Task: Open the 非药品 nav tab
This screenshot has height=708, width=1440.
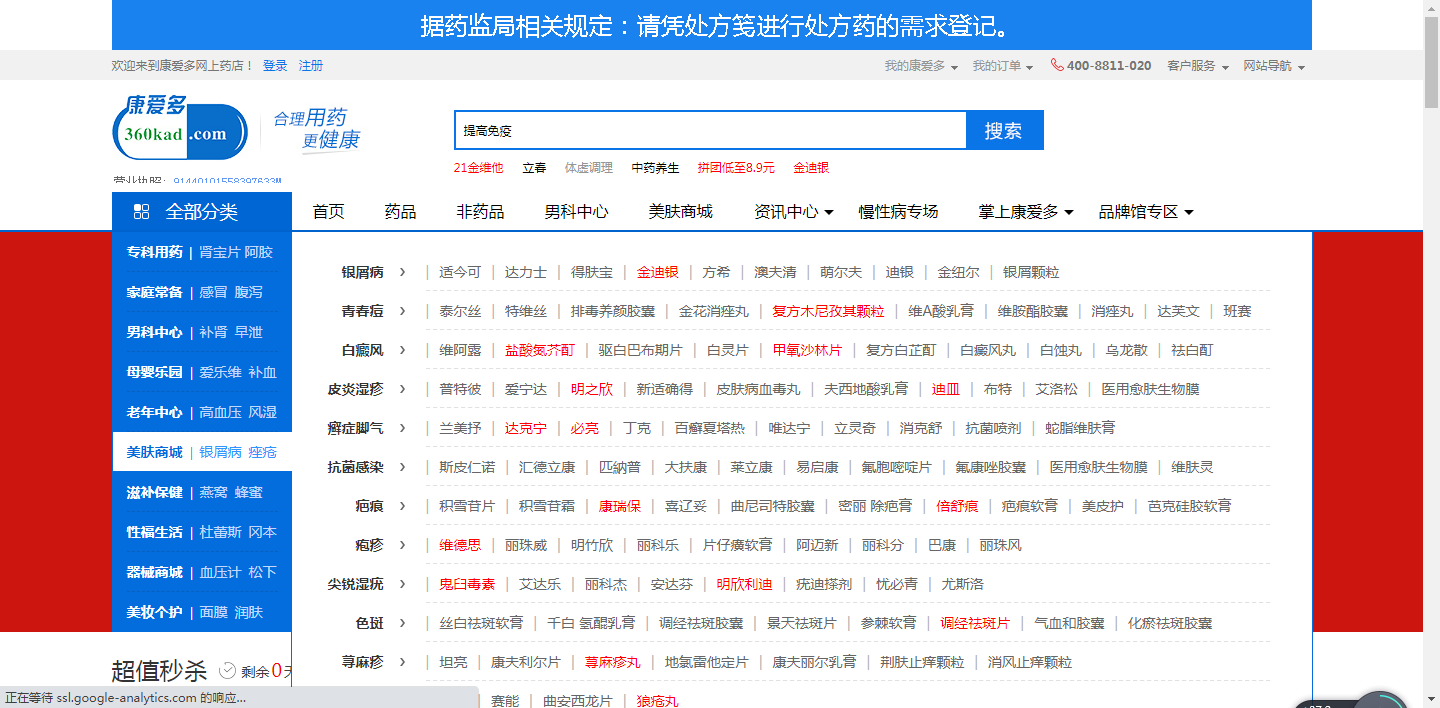Action: click(x=480, y=212)
